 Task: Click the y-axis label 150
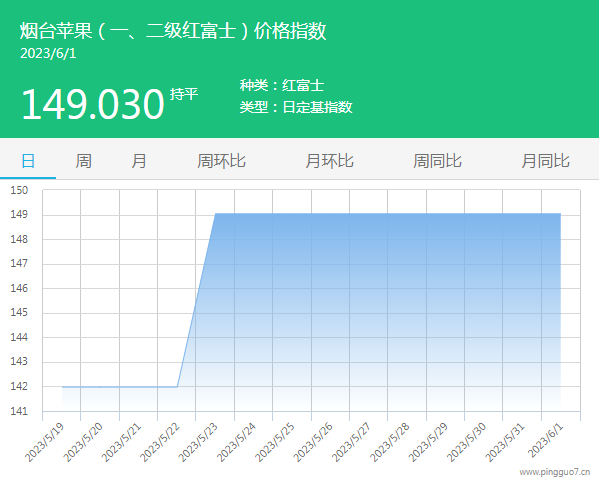coord(19,190)
